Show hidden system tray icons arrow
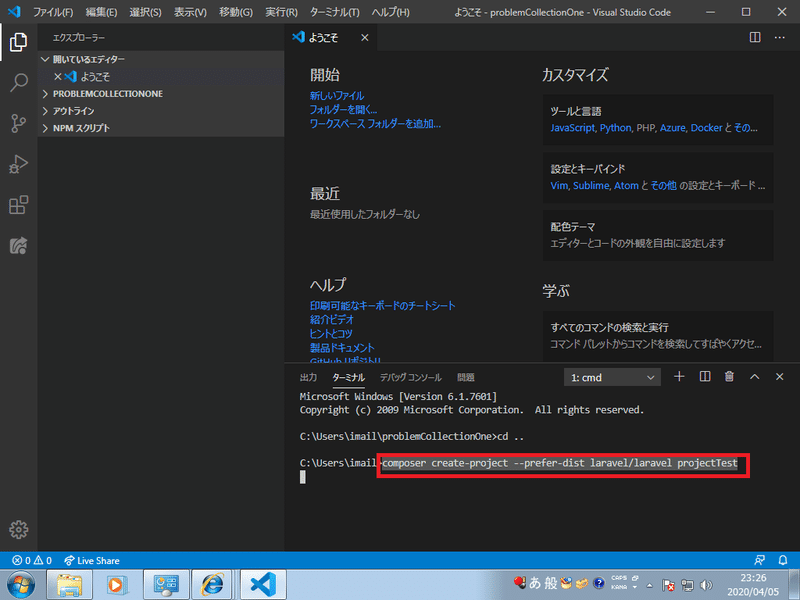 pyautogui.click(x=649, y=585)
